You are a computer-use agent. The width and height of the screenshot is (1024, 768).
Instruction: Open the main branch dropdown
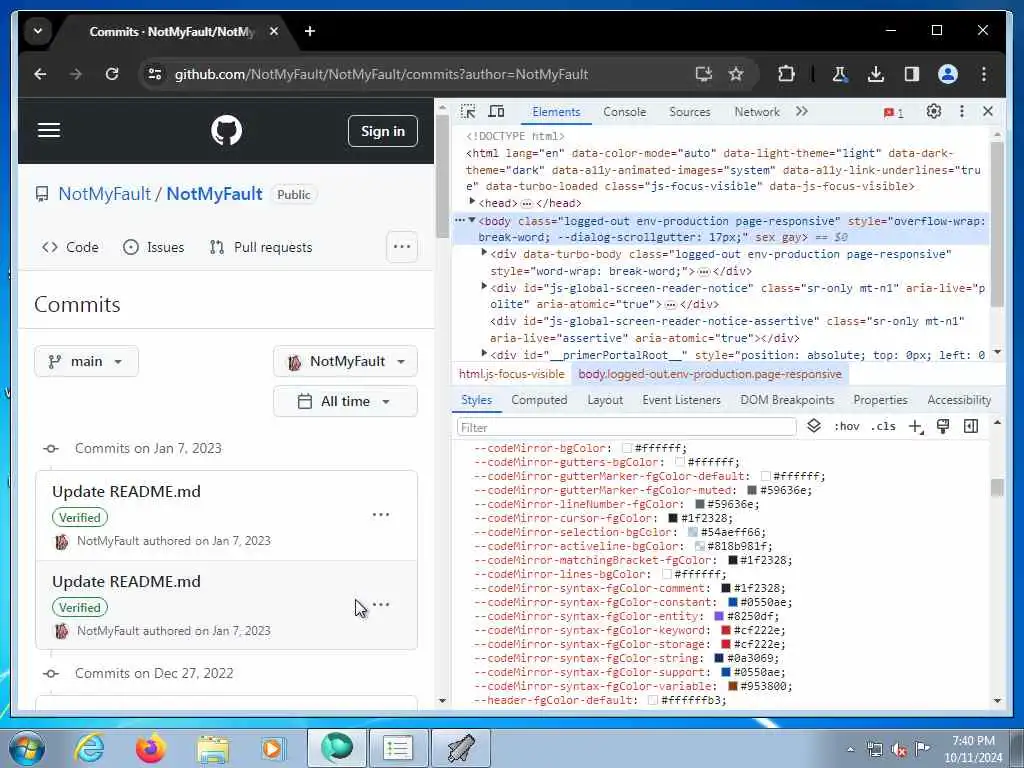[x=86, y=361]
